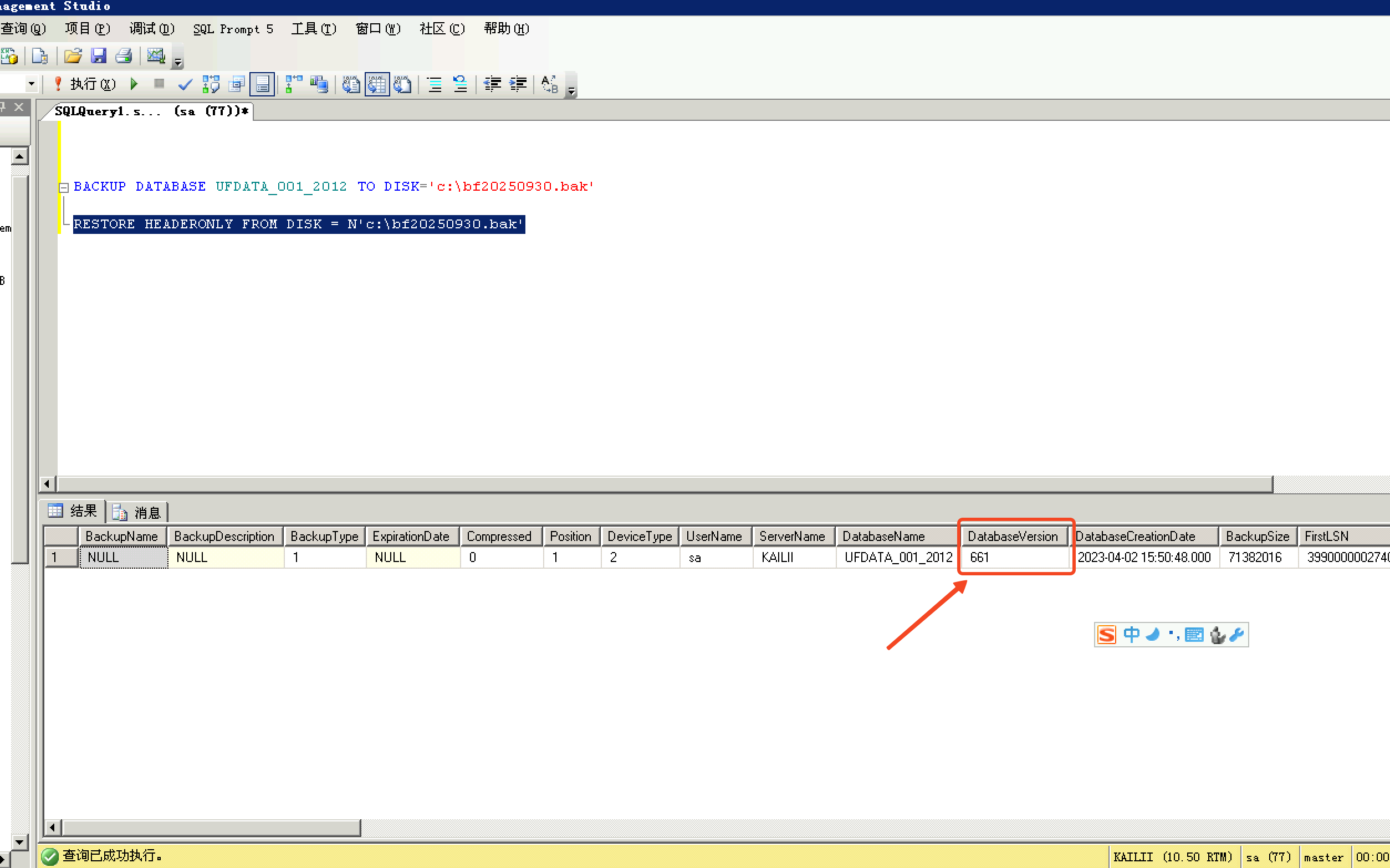
Task: Toggle Results to Text mode
Action: (351, 84)
